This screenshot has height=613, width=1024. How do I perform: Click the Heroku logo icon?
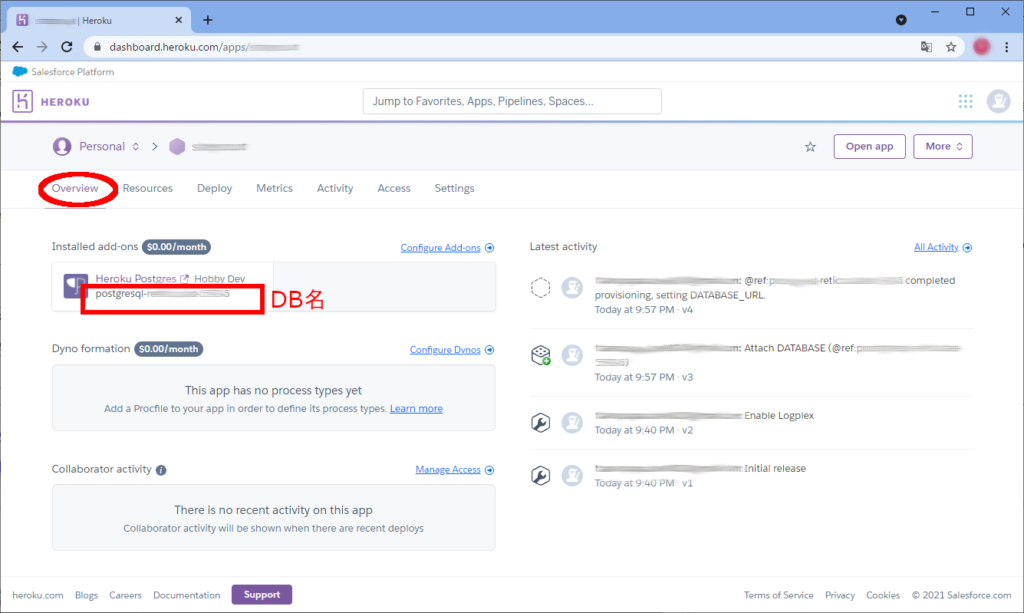pyautogui.click(x=24, y=101)
